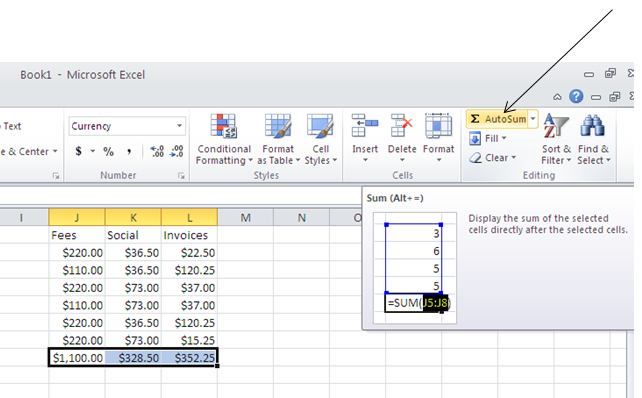Screen dimensions: 642x398
Task: Open Cell Styles gallery
Action: click(321, 139)
